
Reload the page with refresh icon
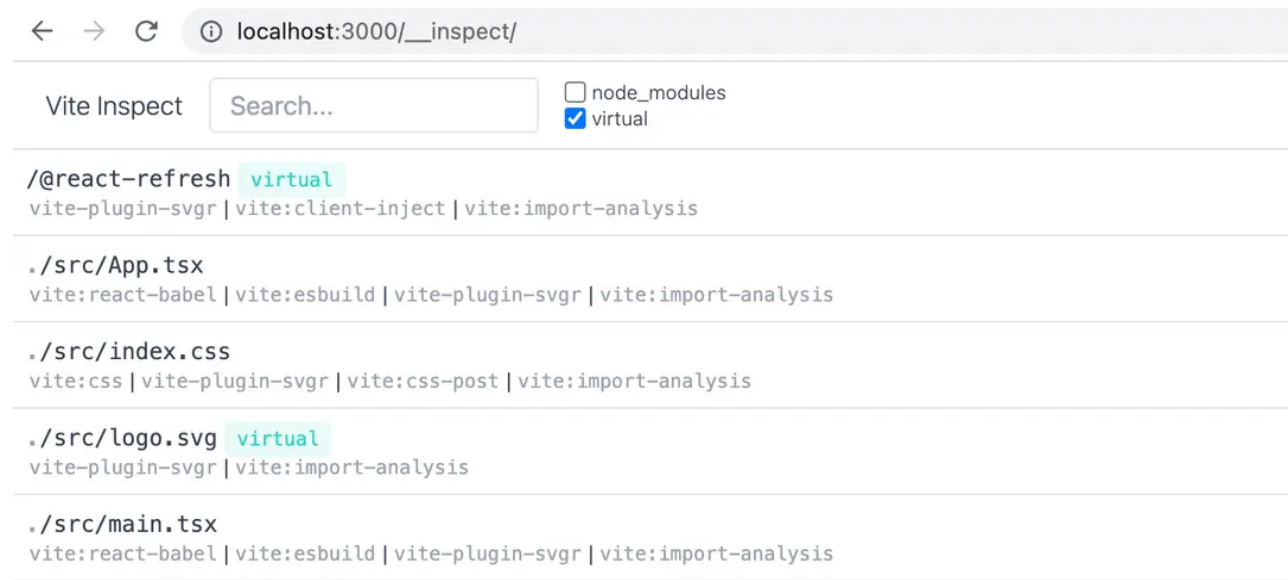click(x=147, y=31)
